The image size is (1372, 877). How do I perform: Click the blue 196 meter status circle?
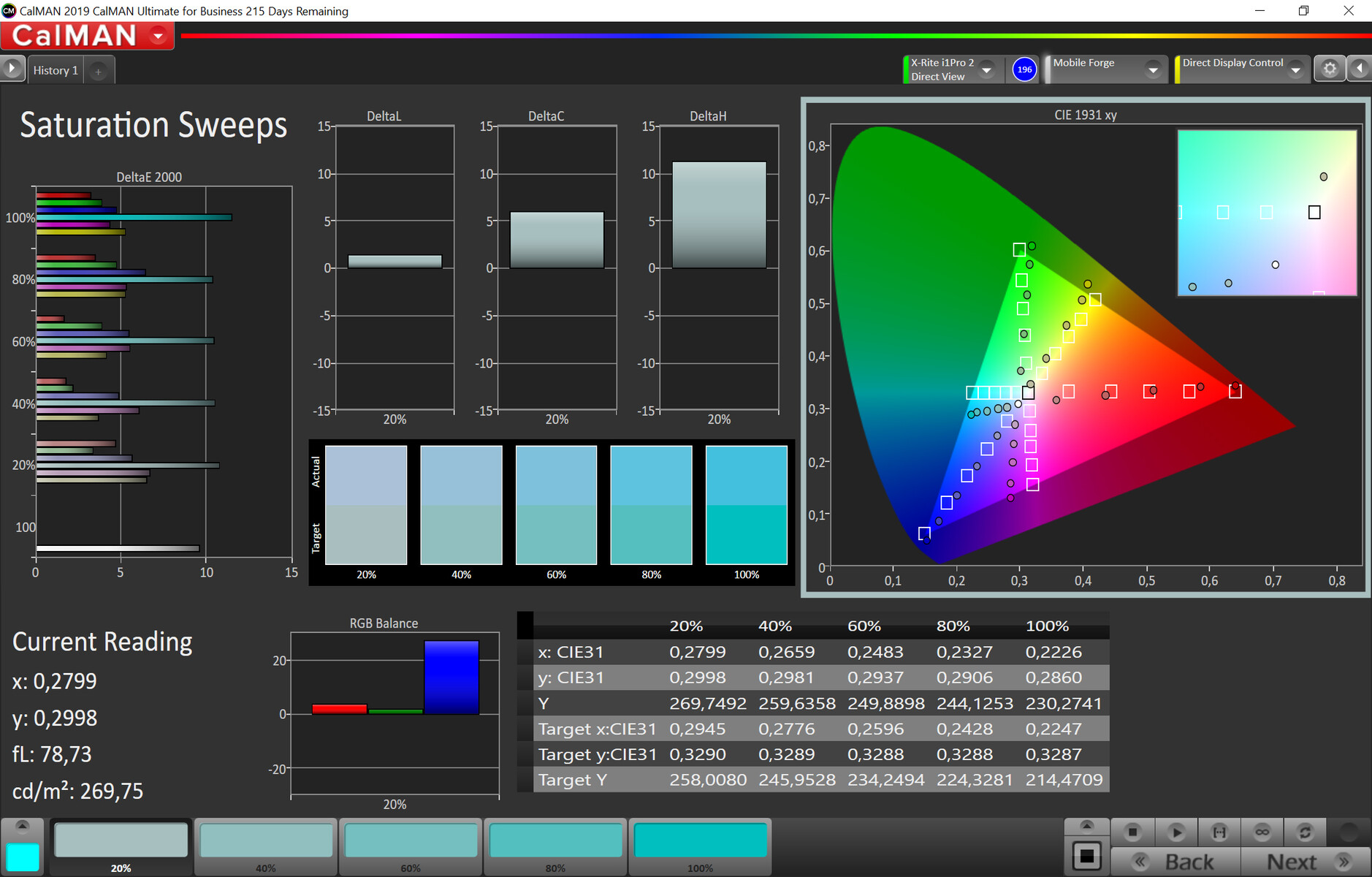pos(1024,69)
